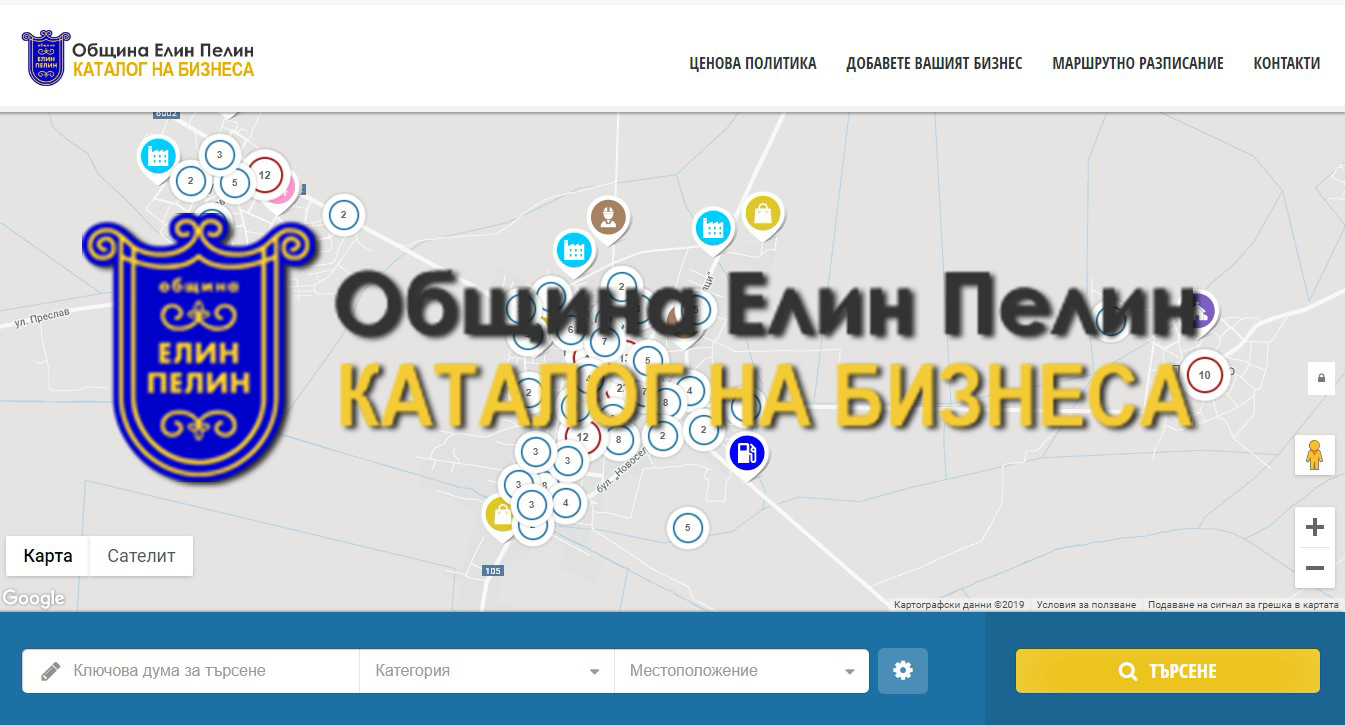1345x725 pixels.
Task: Click the map zoom out minus button
Action: pyautogui.click(x=1315, y=568)
